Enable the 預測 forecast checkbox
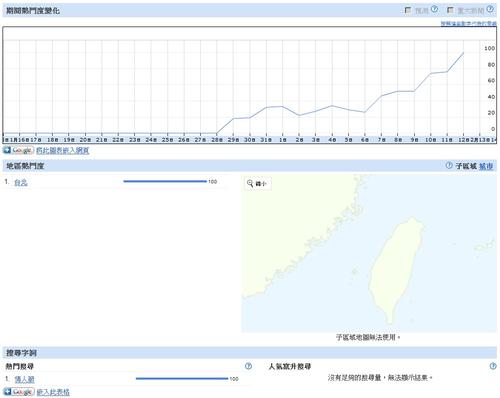The height and width of the screenshot is (398, 500). pyautogui.click(x=408, y=10)
